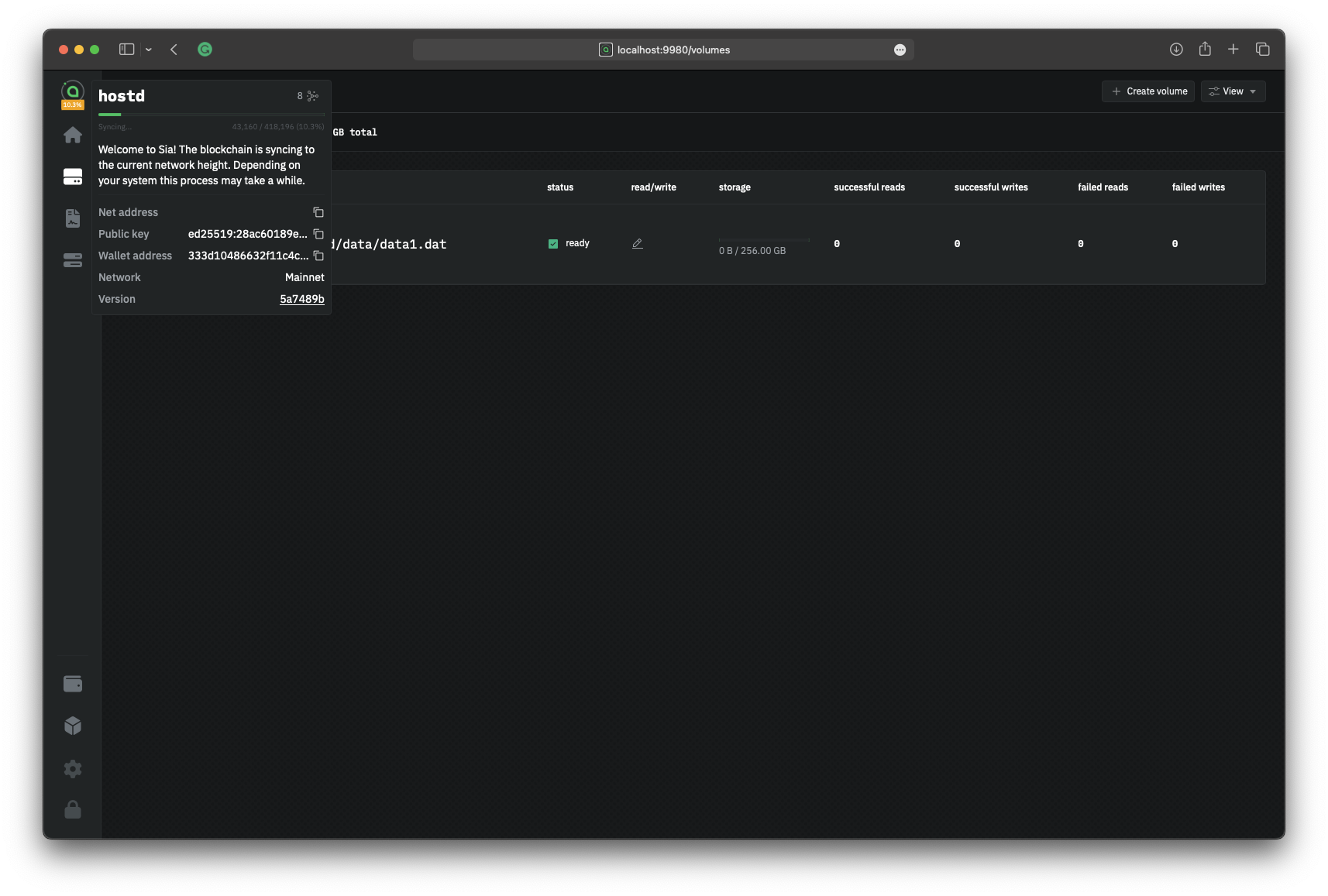Viewport: 1328px width, 896px height.
Task: Copy the Net address value
Action: (318, 212)
